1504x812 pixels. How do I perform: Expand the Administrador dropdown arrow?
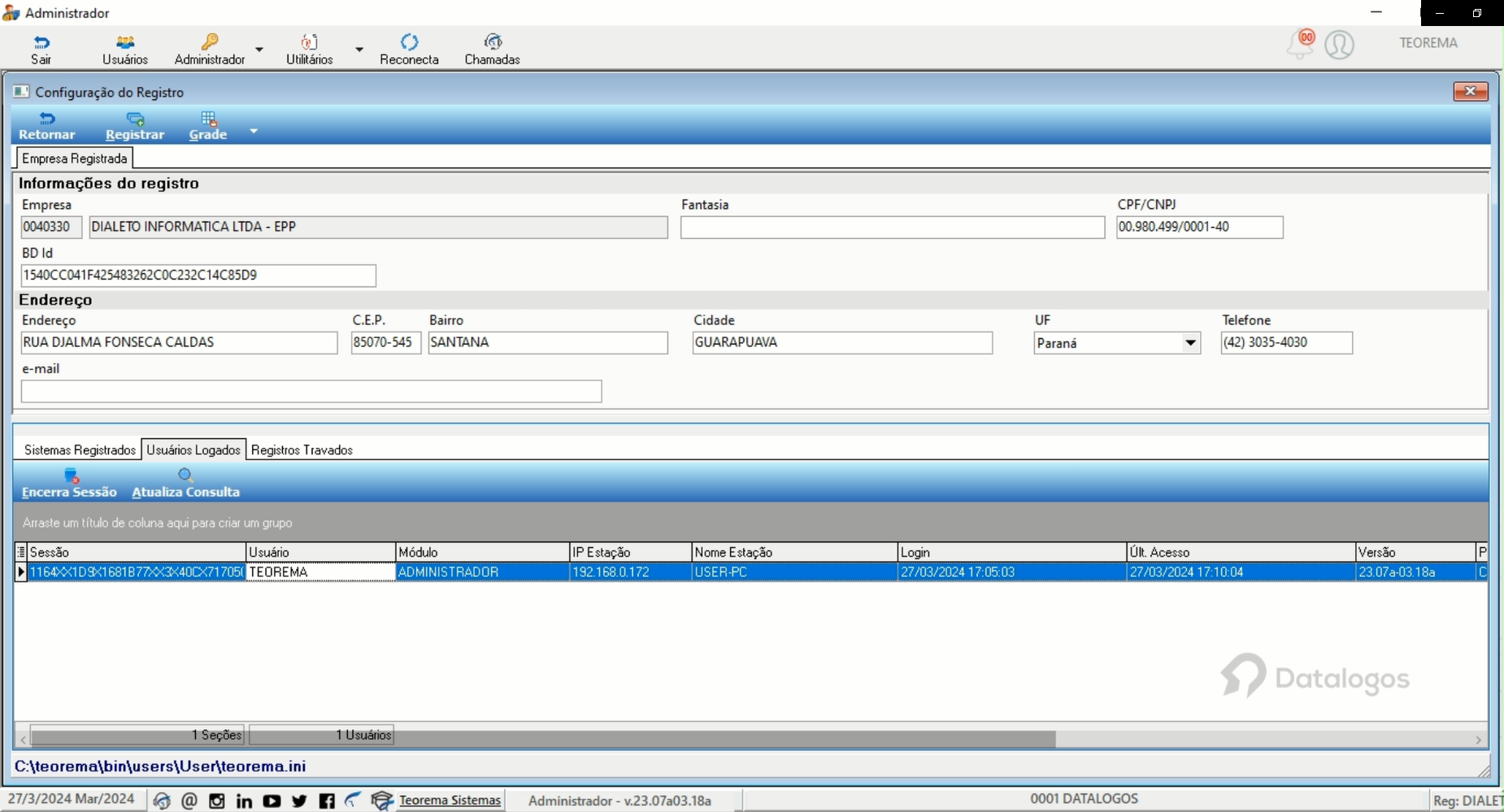259,50
